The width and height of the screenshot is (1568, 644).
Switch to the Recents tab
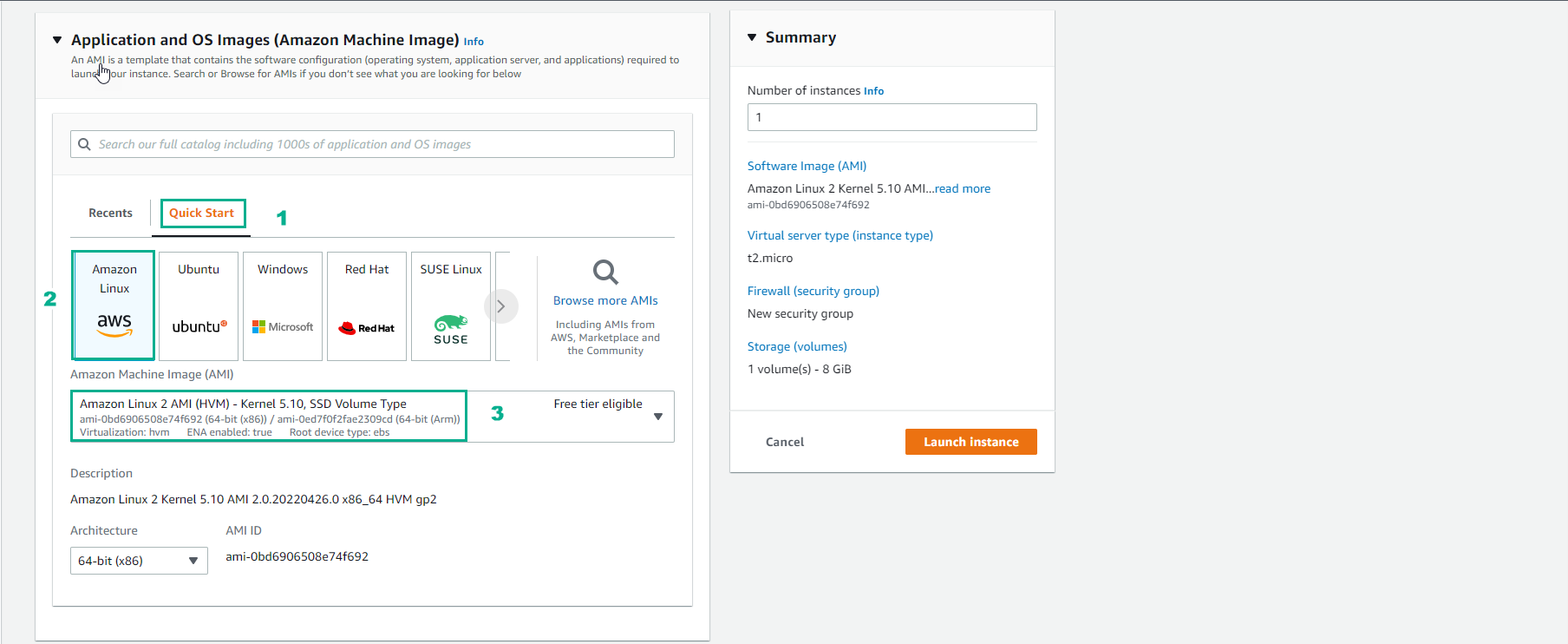tap(110, 213)
